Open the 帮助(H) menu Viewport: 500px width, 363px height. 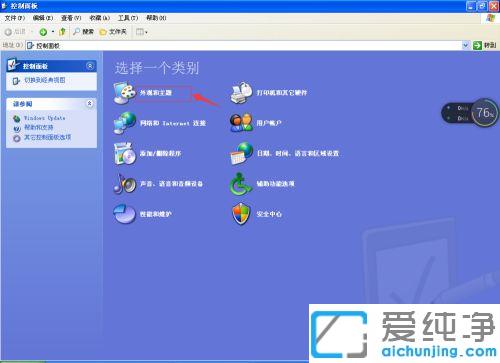[156, 18]
